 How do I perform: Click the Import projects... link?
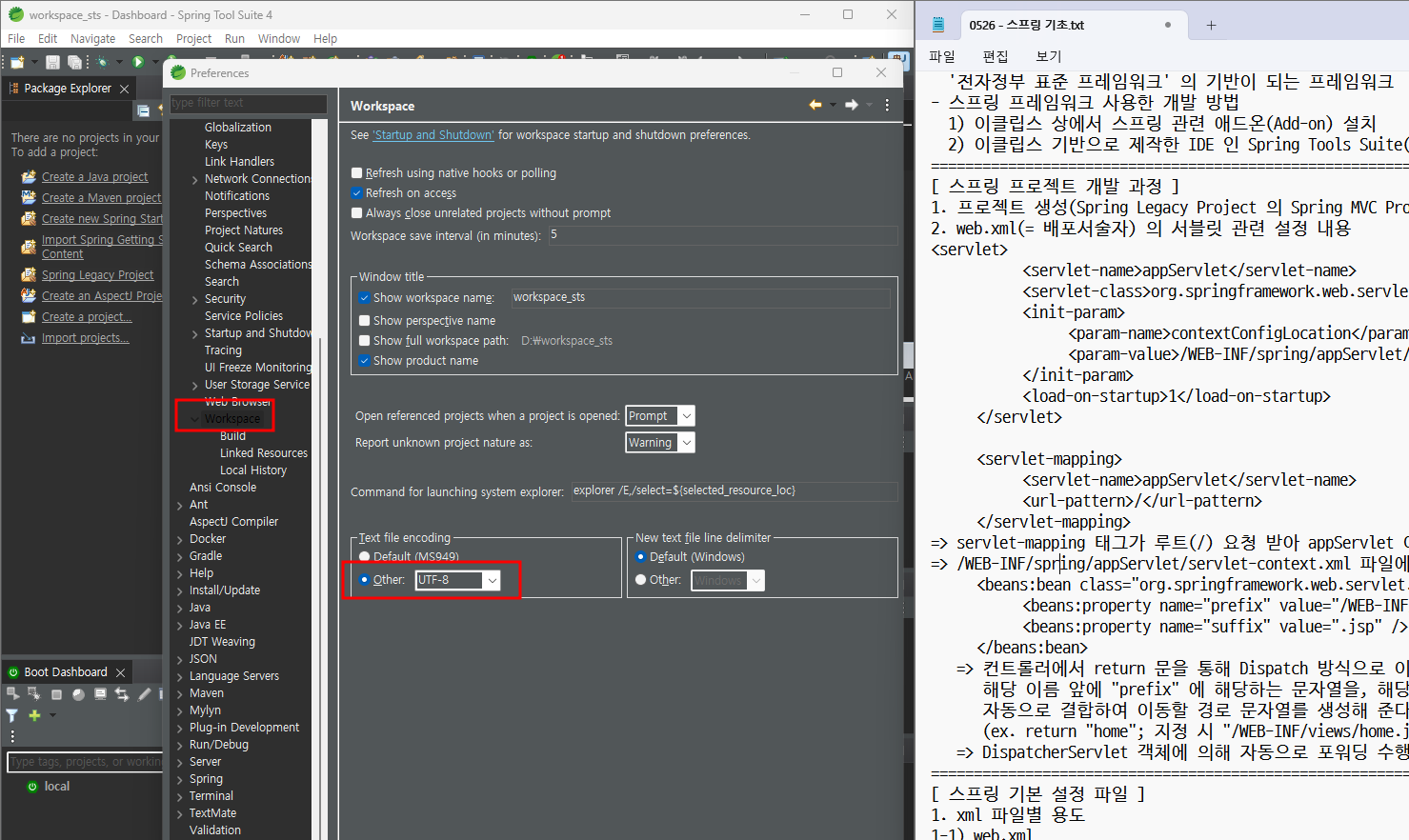click(x=85, y=338)
